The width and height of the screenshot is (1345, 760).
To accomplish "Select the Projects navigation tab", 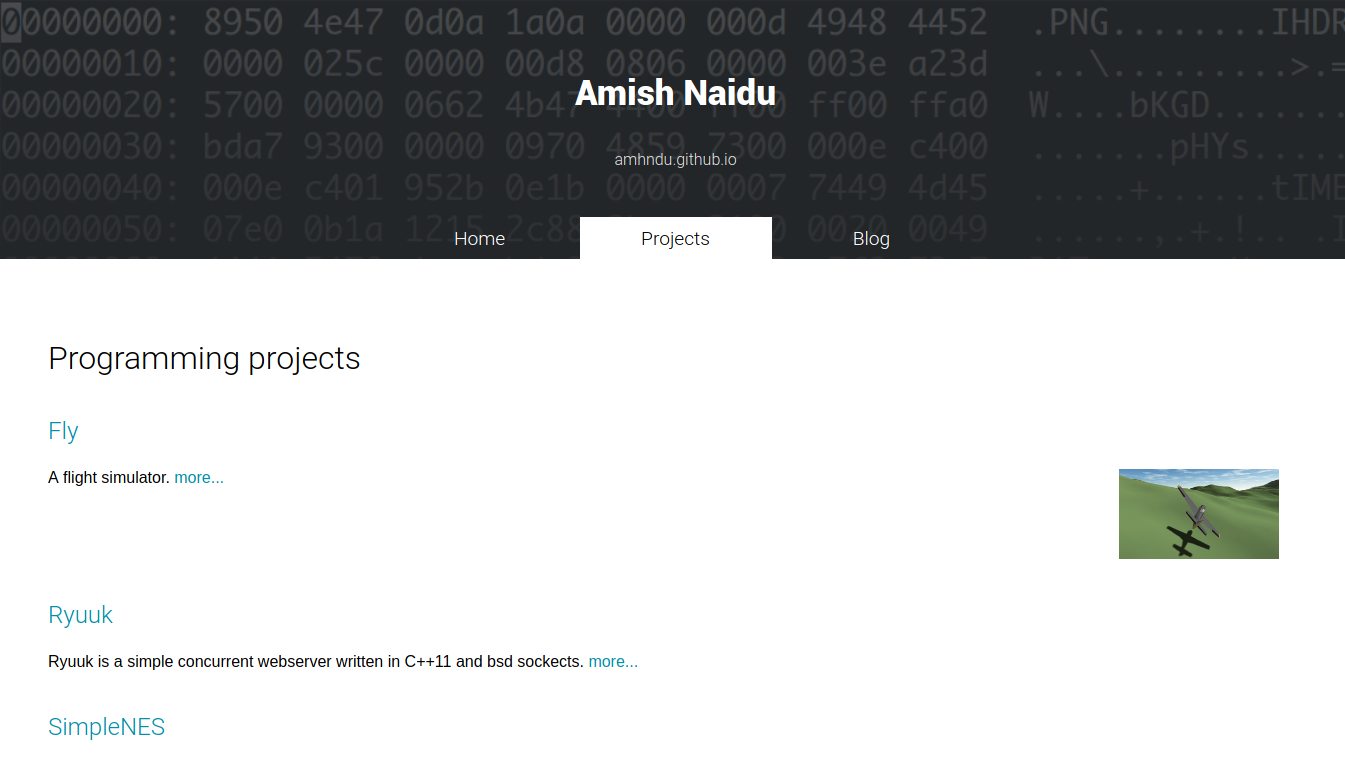I will [x=676, y=239].
